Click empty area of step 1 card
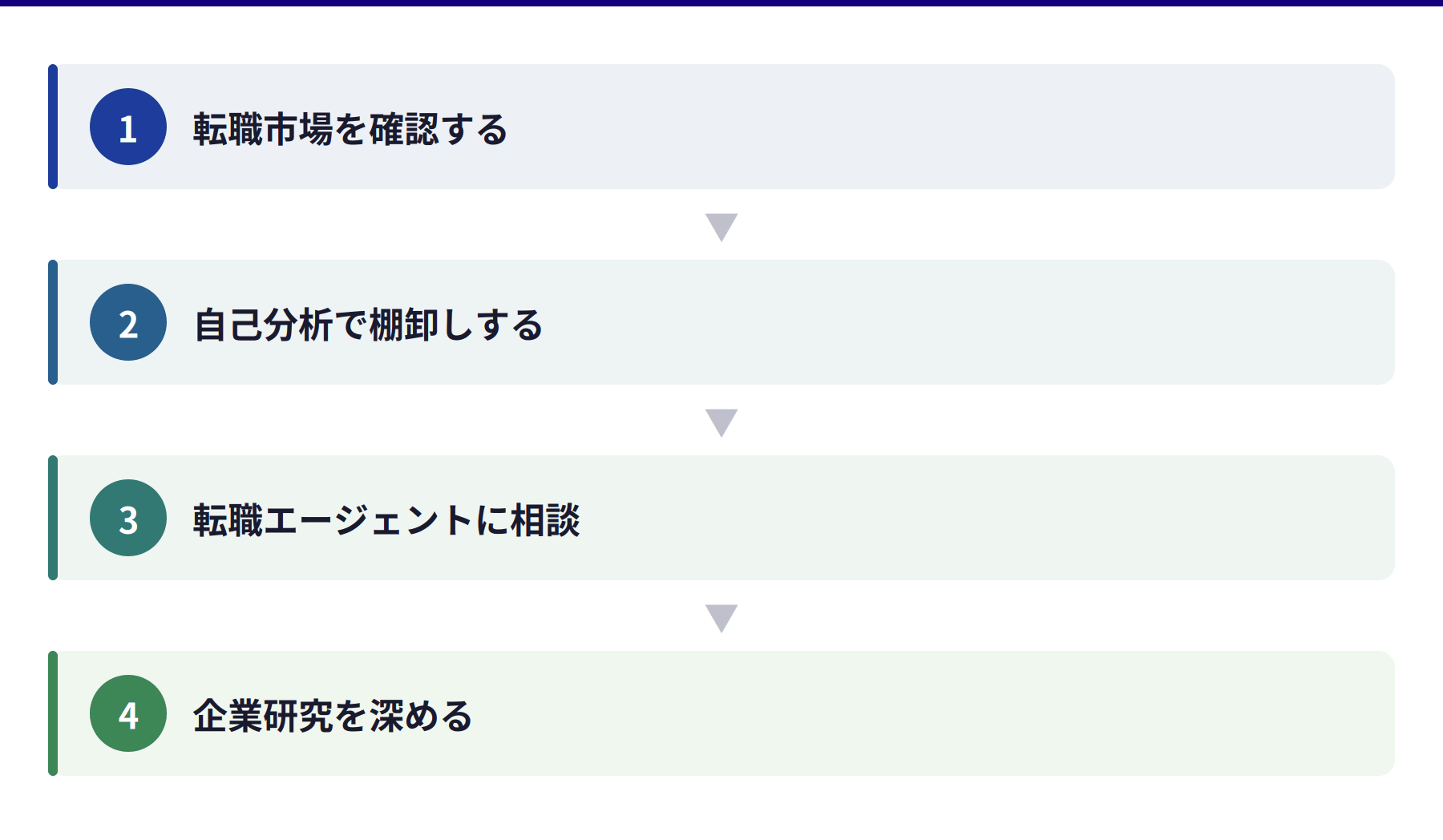Image resolution: width=1443 pixels, height=840 pixels. (962, 127)
